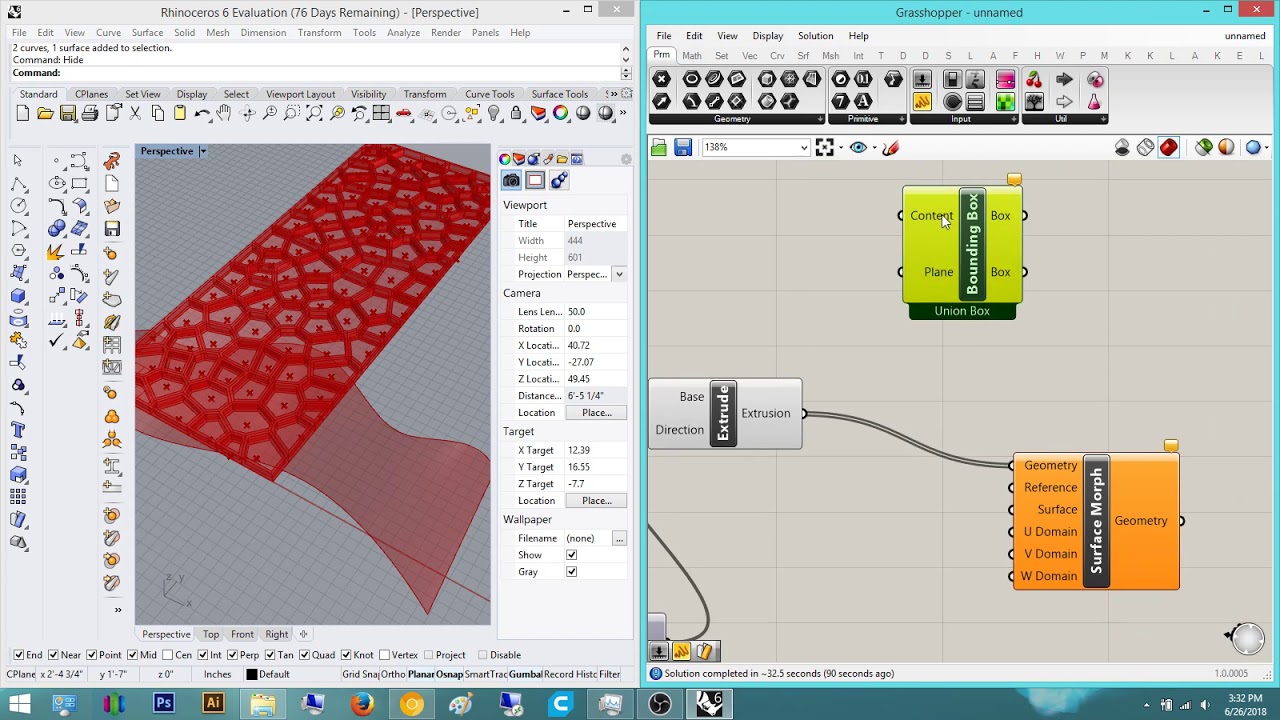Expand the Primitive panel in Grasshopper ribbon
The width and height of the screenshot is (1280, 720).
point(903,119)
